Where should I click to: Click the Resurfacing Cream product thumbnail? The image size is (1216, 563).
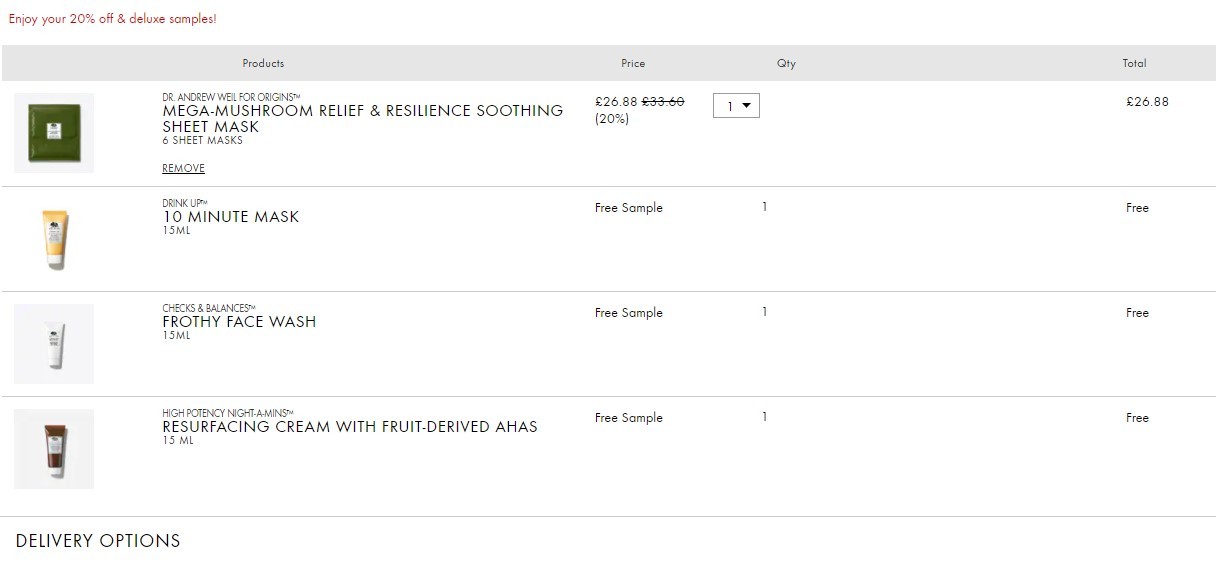(x=54, y=448)
